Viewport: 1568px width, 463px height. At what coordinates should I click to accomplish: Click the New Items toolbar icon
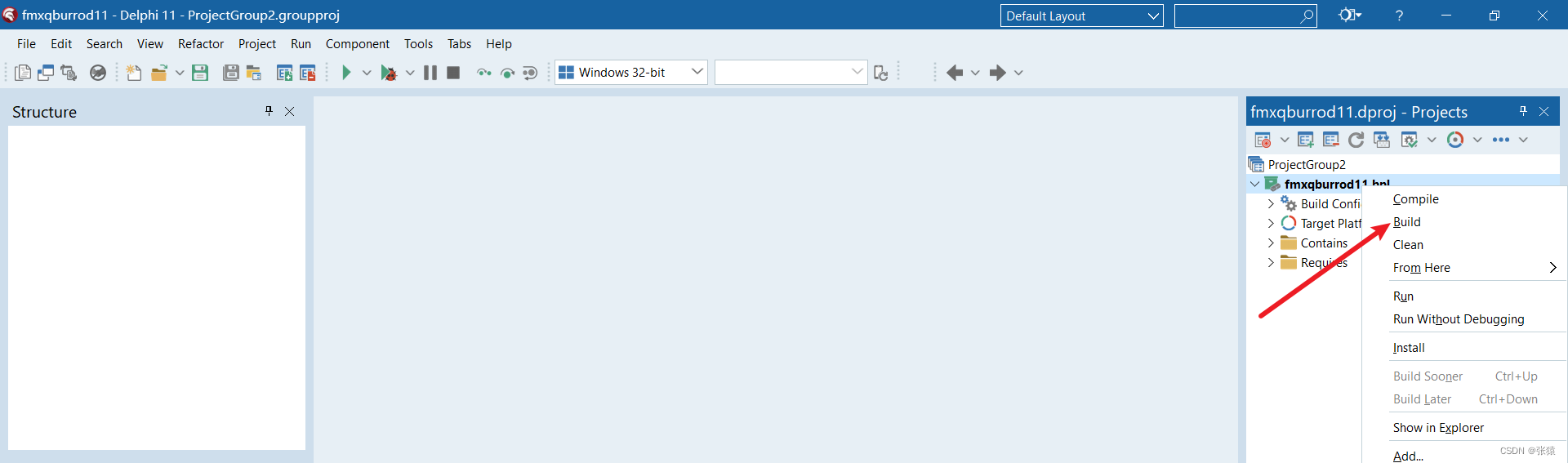click(134, 73)
